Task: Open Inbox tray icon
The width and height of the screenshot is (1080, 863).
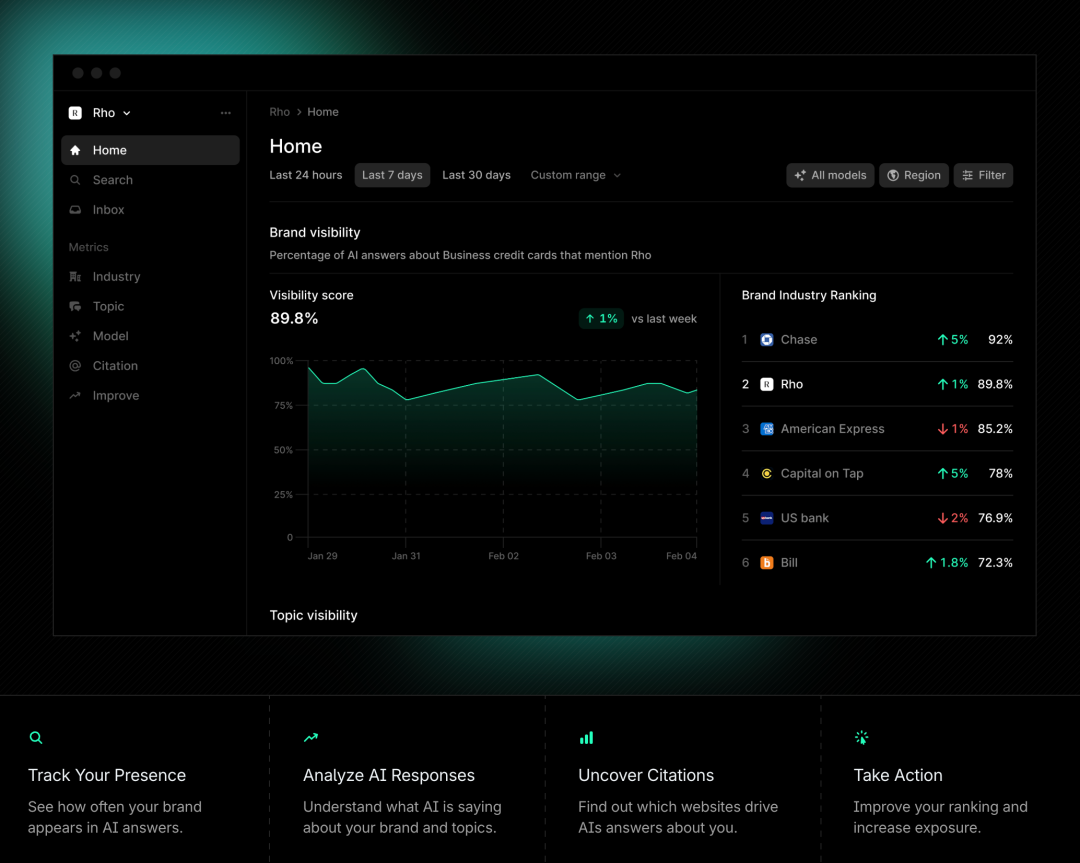Action: (75, 209)
